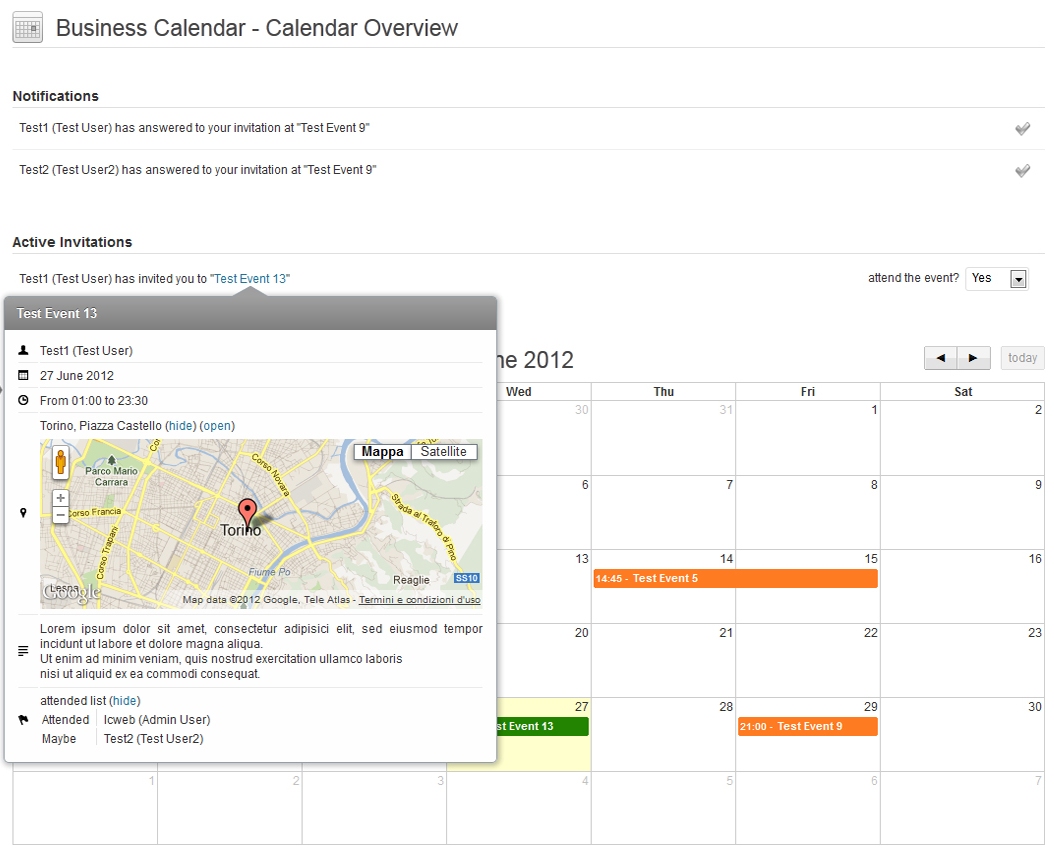This screenshot has height=863, width=1054.
Task: Zoom in using the map's plus control
Action: (60, 497)
